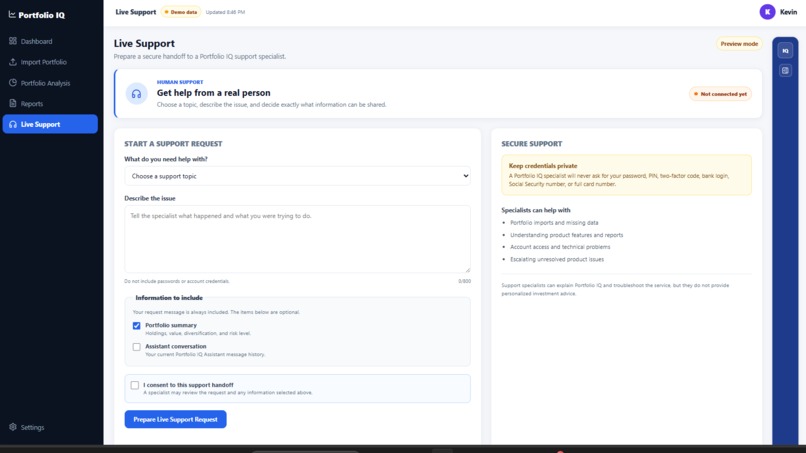Click the Import Portfolio upload icon
Image resolution: width=806 pixels, height=453 pixels.
click(x=13, y=62)
